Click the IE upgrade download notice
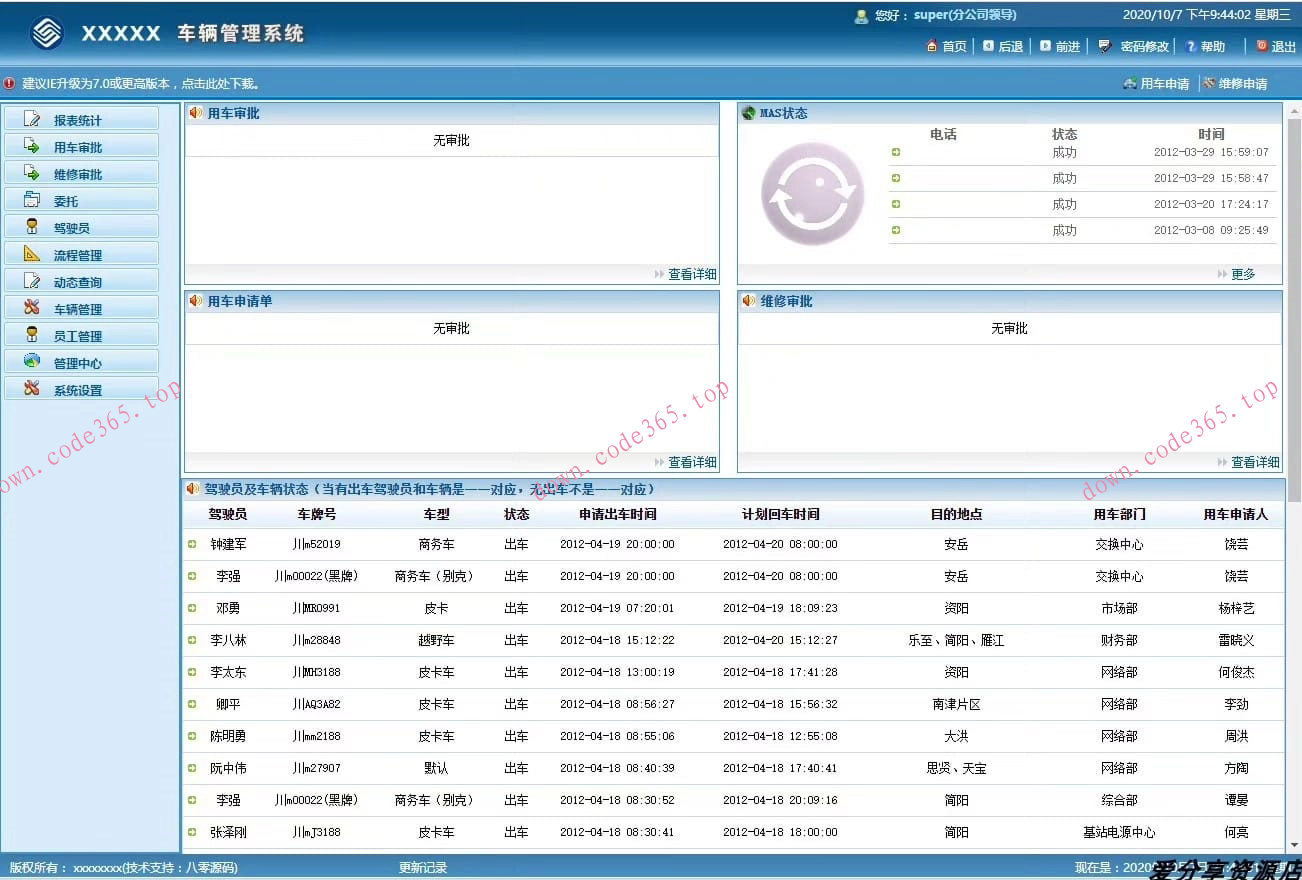Image resolution: width=1302 pixels, height=880 pixels. 140,84
